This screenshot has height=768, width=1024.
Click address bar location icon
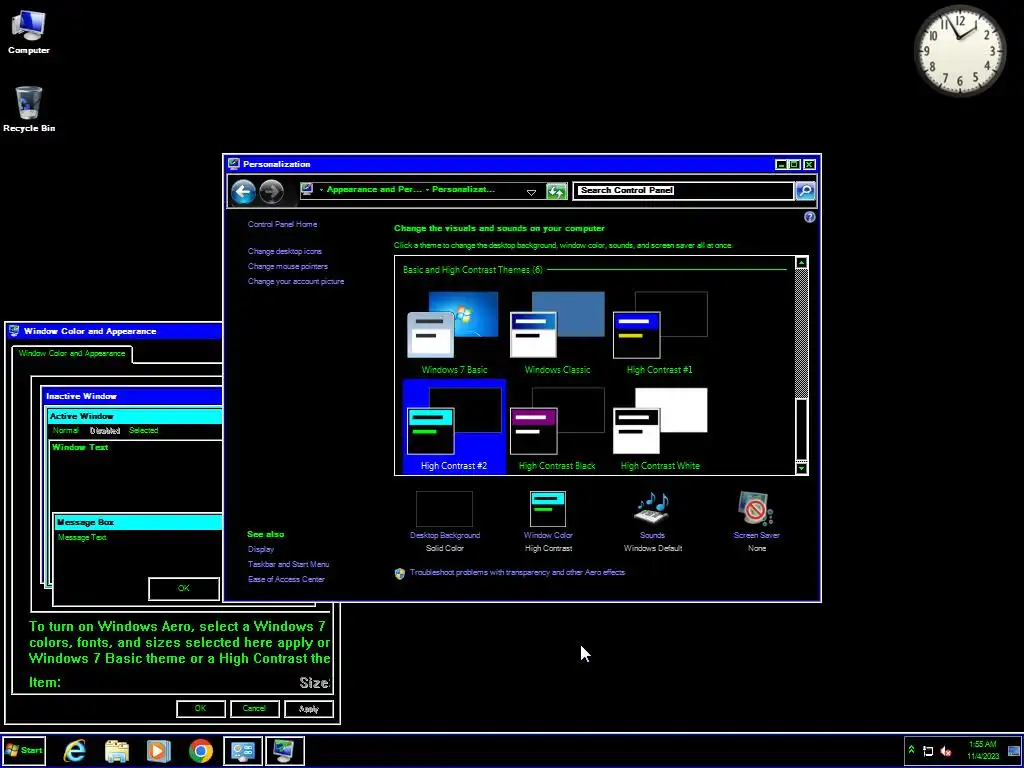click(307, 190)
